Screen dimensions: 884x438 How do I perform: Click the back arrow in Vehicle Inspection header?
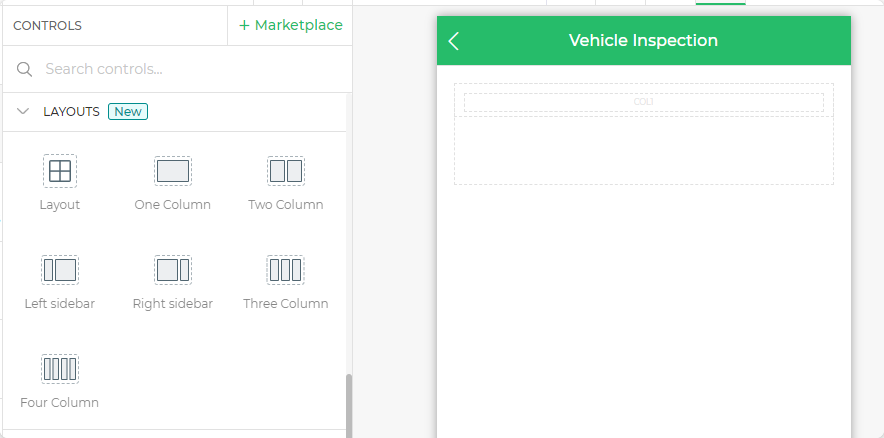coord(454,41)
